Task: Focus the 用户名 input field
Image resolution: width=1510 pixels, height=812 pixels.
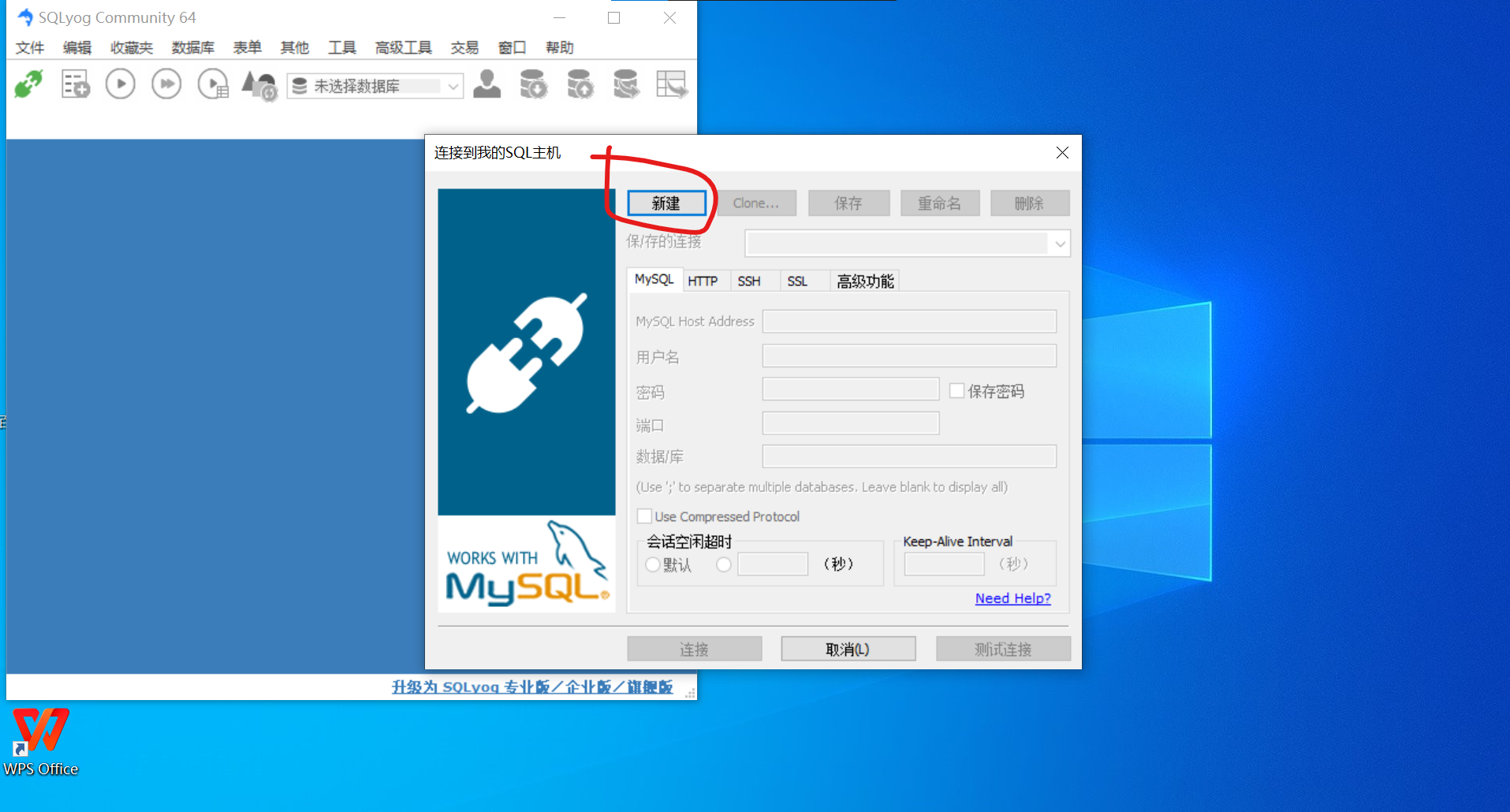Action: tap(909, 356)
